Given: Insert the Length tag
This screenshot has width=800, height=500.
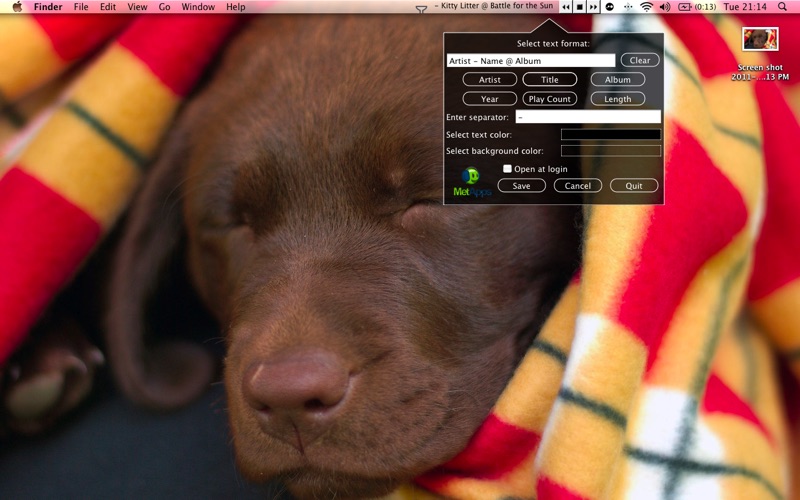Looking at the screenshot, I should (618, 99).
